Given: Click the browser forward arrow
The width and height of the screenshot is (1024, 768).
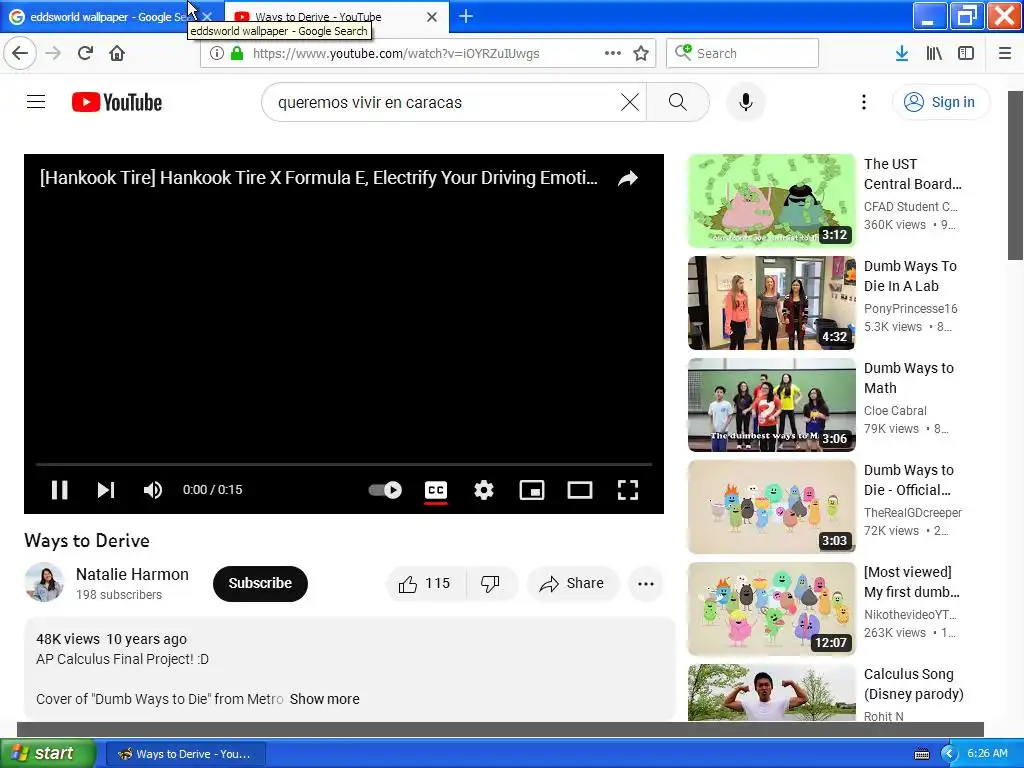Looking at the screenshot, I should (x=53, y=53).
